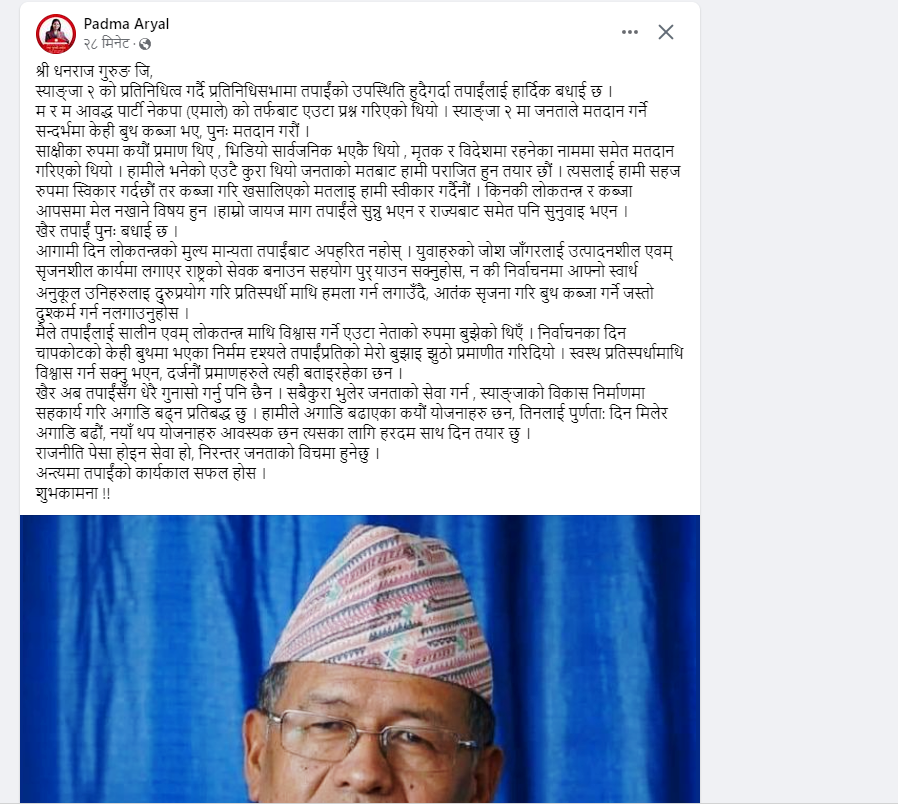Click the line अन्त्यमा तपाईंको कार्यकाल सफल होस
Viewport: 898px width, 809px height.
click(151, 473)
